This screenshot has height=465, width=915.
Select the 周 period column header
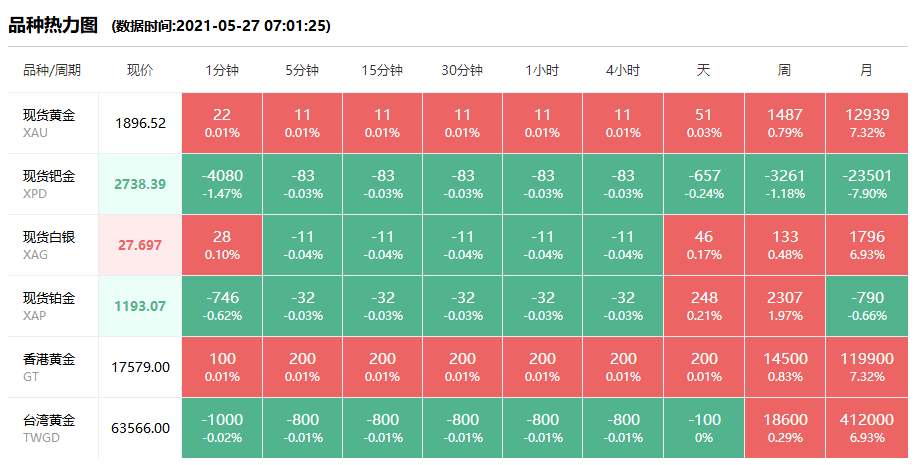click(x=784, y=71)
